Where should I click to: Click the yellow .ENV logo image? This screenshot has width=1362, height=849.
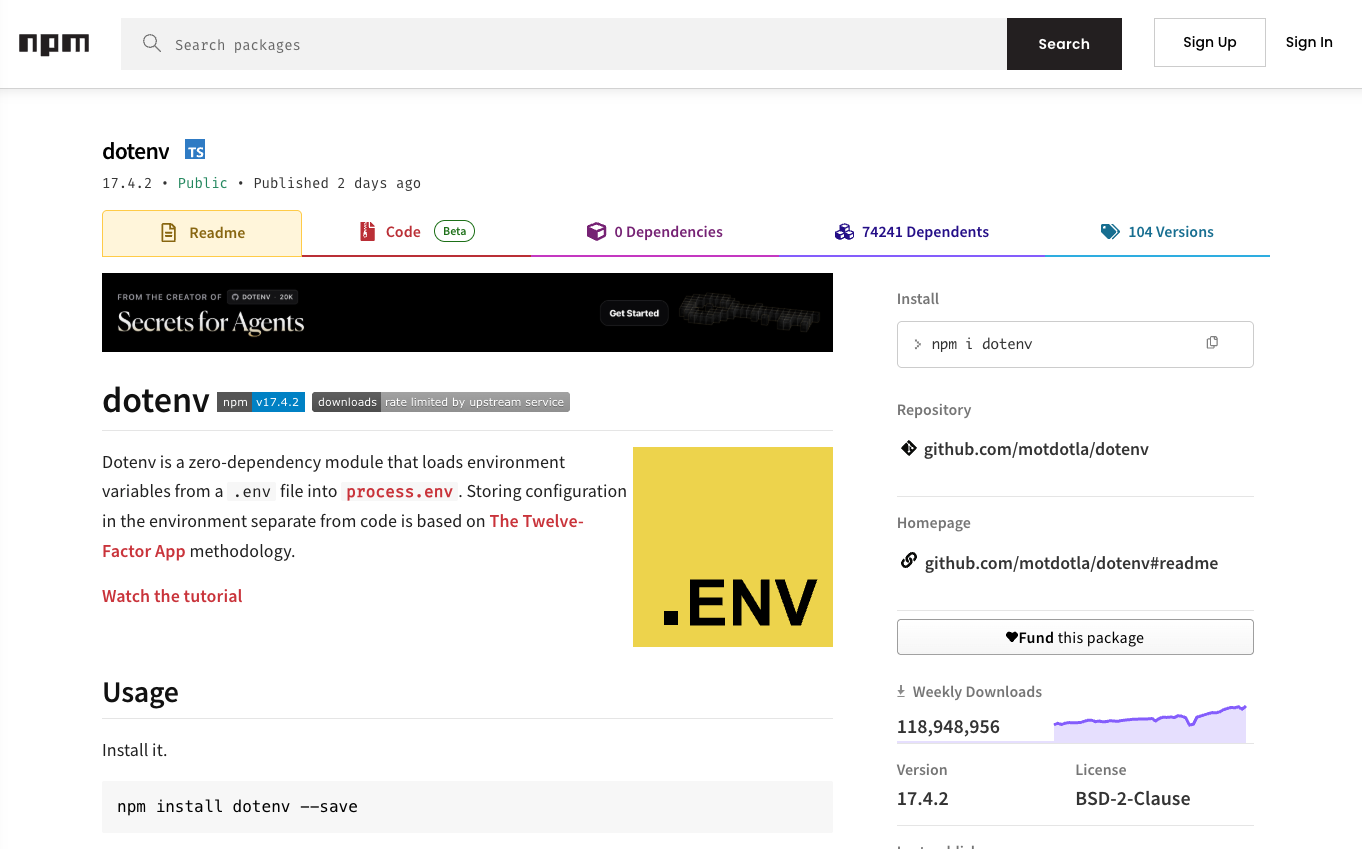point(733,547)
